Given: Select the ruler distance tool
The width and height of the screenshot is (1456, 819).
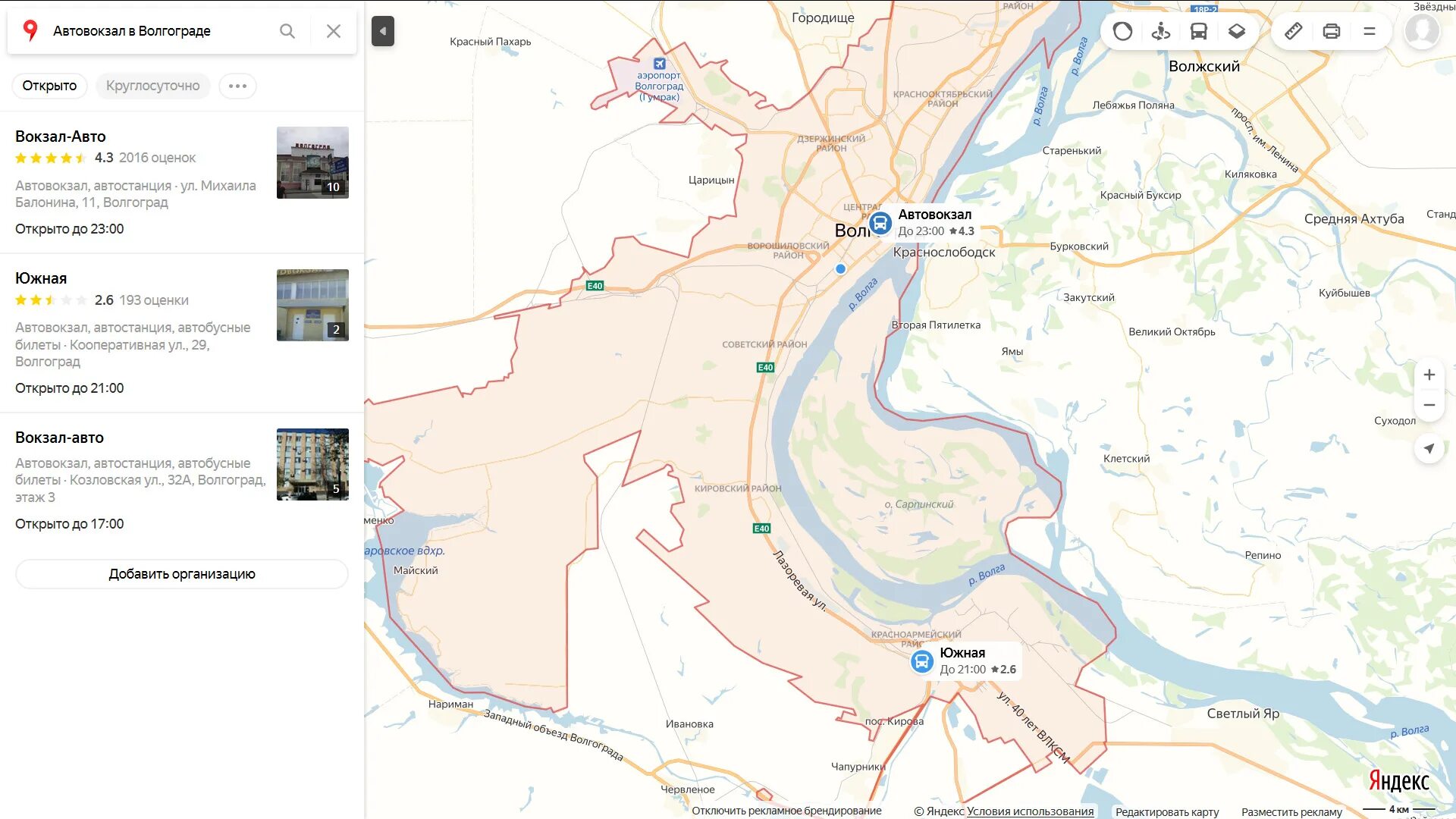Looking at the screenshot, I should 1294,31.
